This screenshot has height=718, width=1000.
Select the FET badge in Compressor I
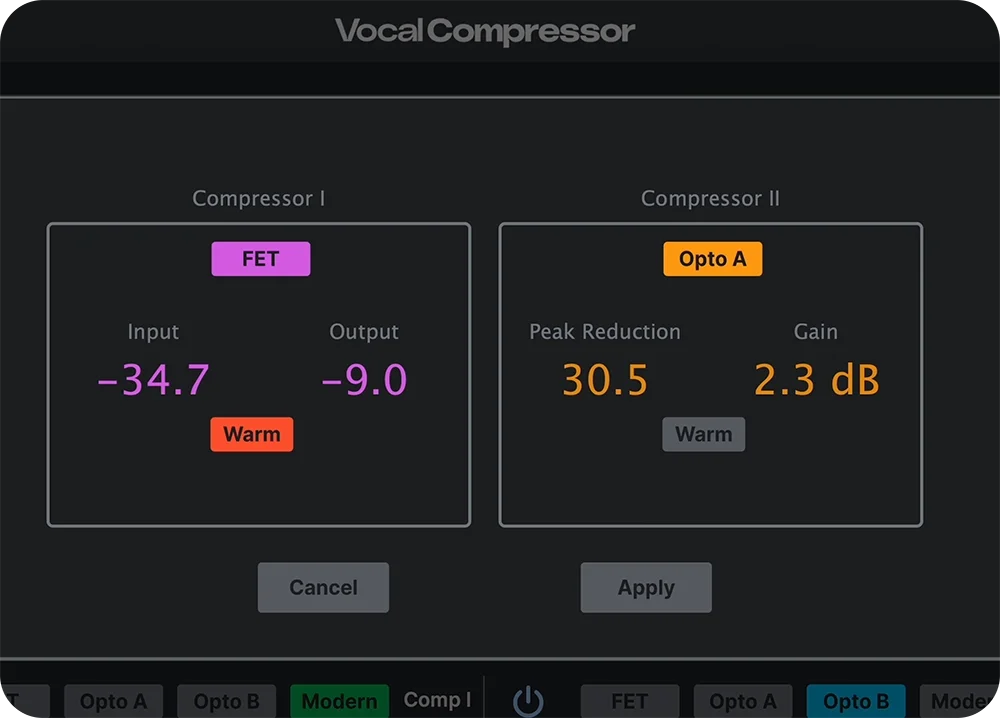tap(261, 259)
